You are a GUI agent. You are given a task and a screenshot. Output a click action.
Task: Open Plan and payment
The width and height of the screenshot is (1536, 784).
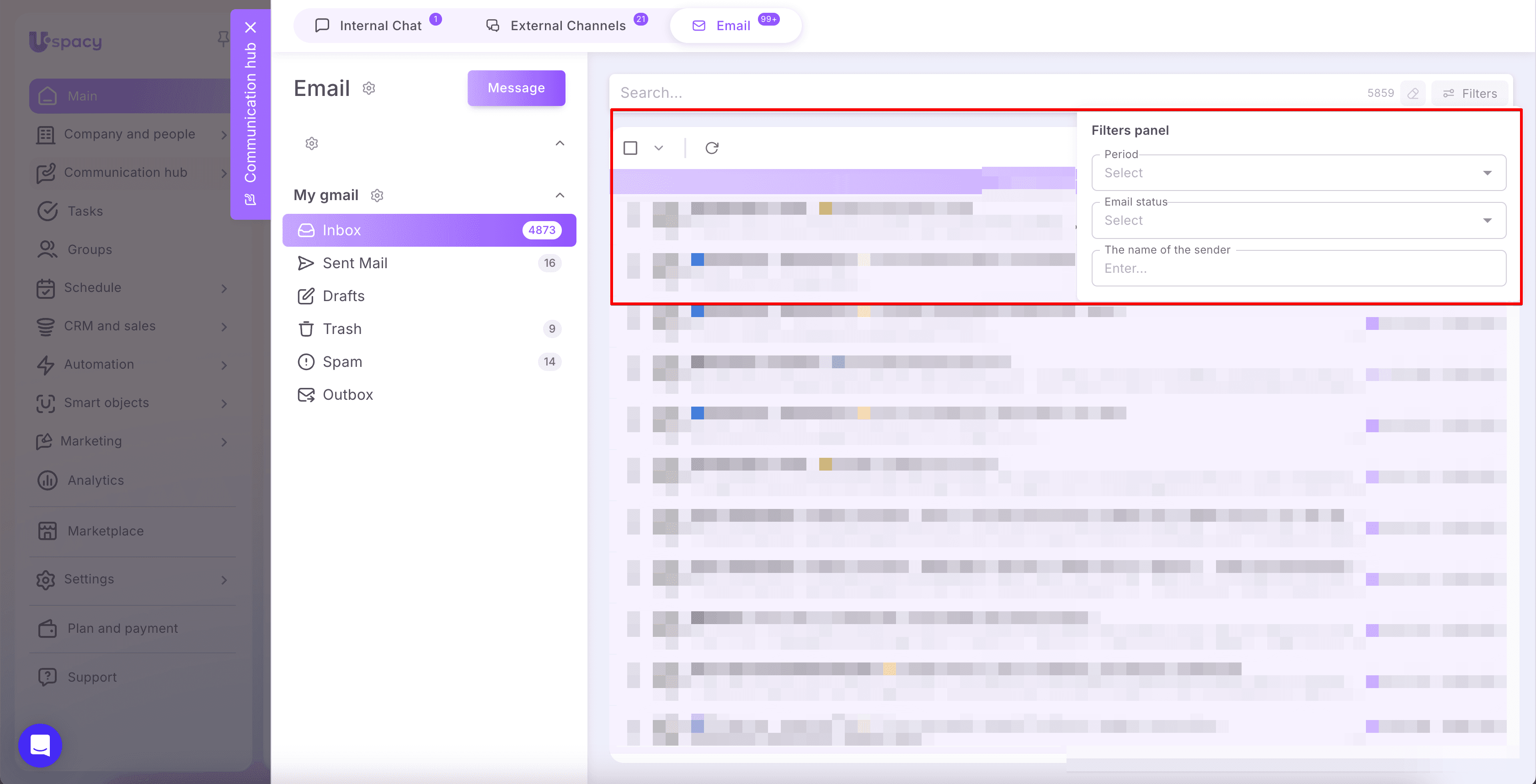122,629
